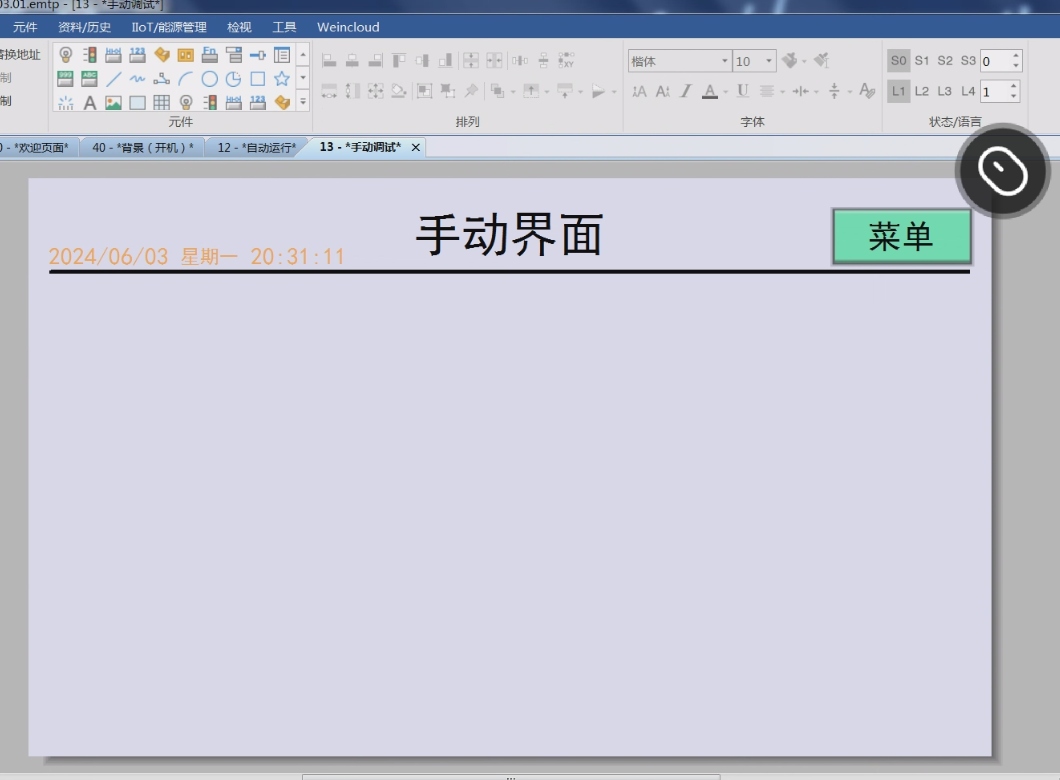
Task: Open the font name dropdown
Action: [x=725, y=62]
